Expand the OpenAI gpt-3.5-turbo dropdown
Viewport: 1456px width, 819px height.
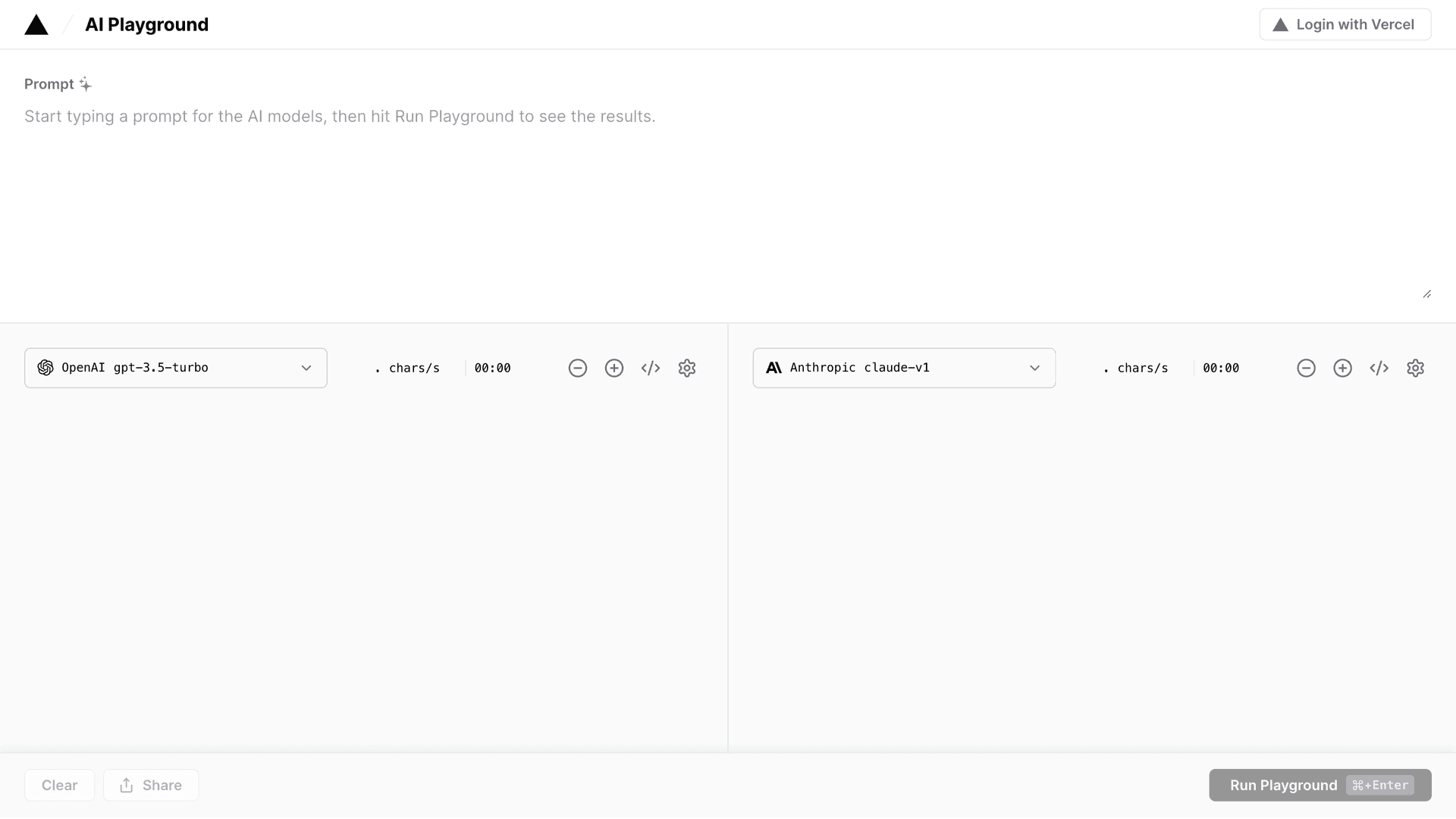pos(176,367)
